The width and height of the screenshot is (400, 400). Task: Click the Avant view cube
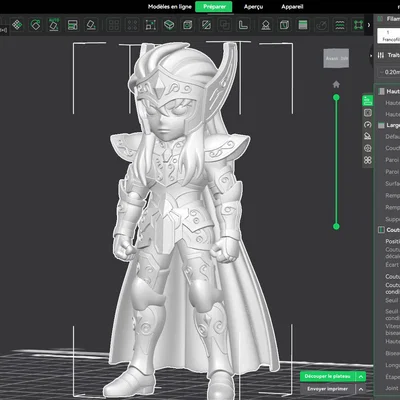click(x=337, y=58)
